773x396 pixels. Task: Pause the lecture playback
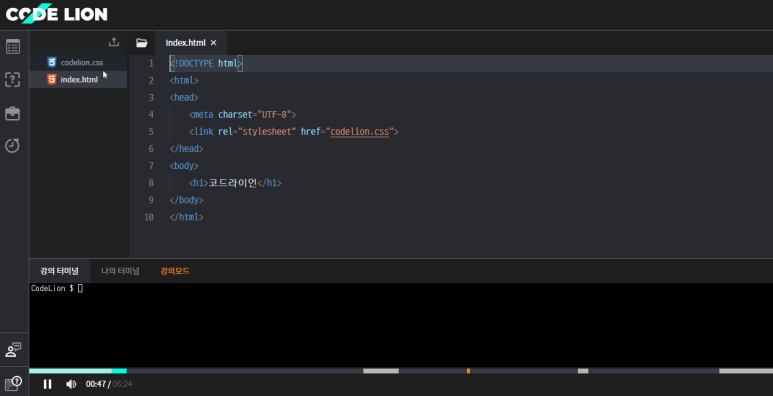pos(47,384)
